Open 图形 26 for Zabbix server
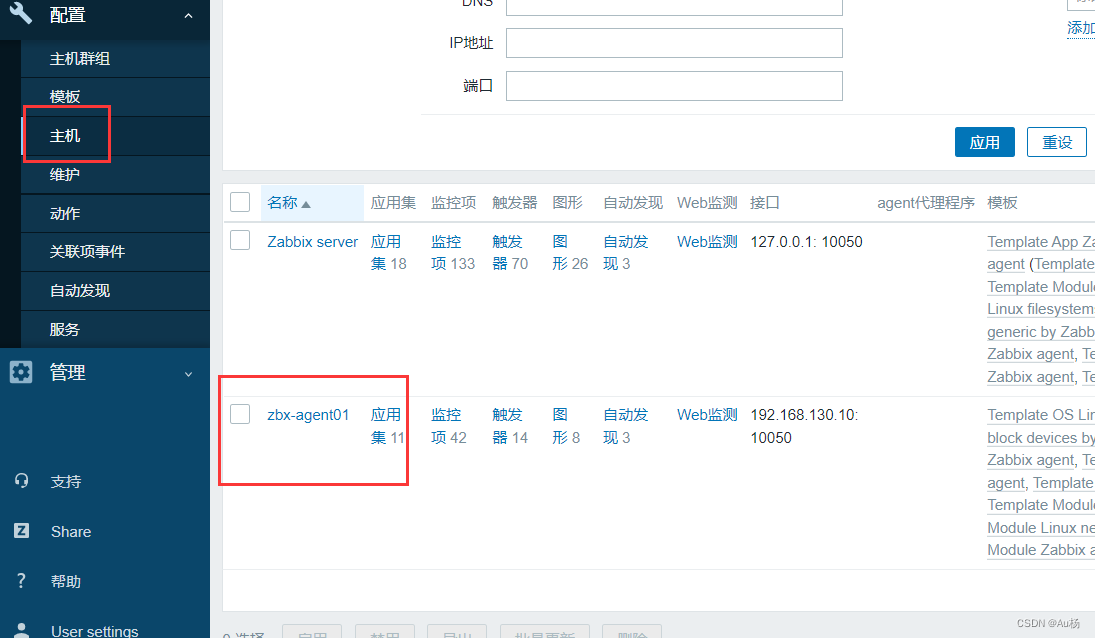The height and width of the screenshot is (638, 1095). click(570, 253)
